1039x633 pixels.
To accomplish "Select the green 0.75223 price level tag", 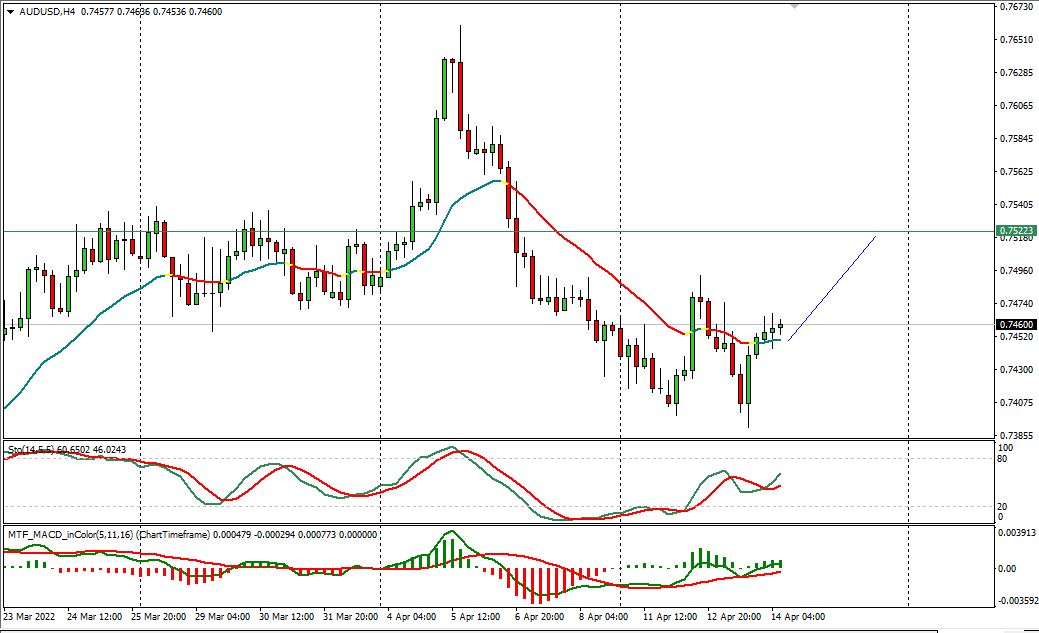I will pos(1016,231).
